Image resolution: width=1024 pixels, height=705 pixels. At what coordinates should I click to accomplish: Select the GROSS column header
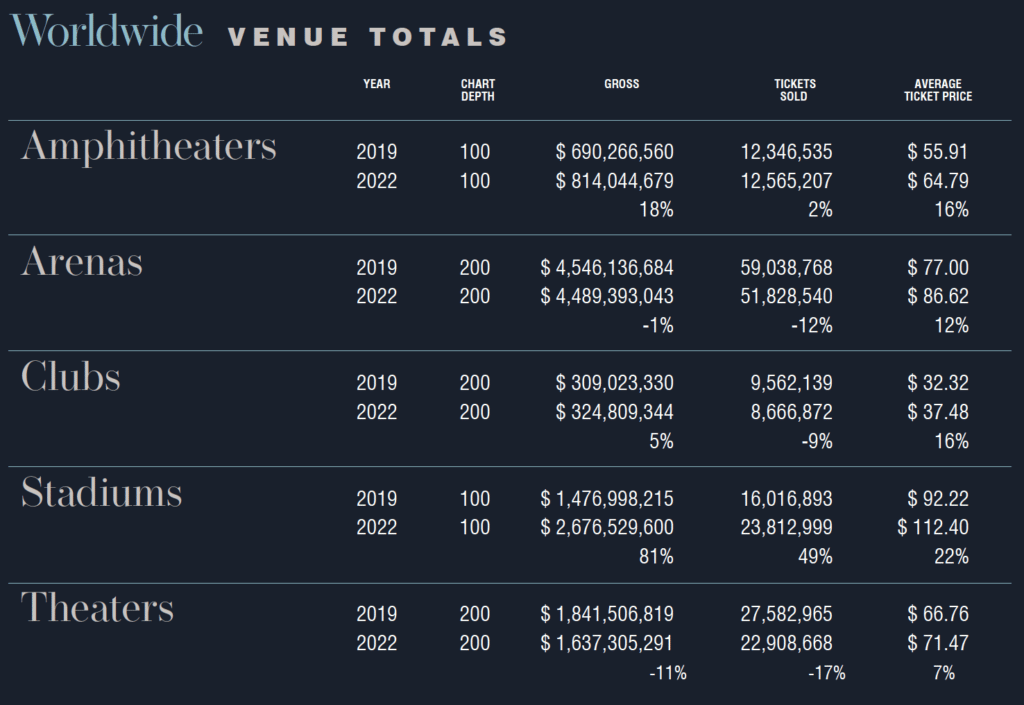click(x=621, y=84)
